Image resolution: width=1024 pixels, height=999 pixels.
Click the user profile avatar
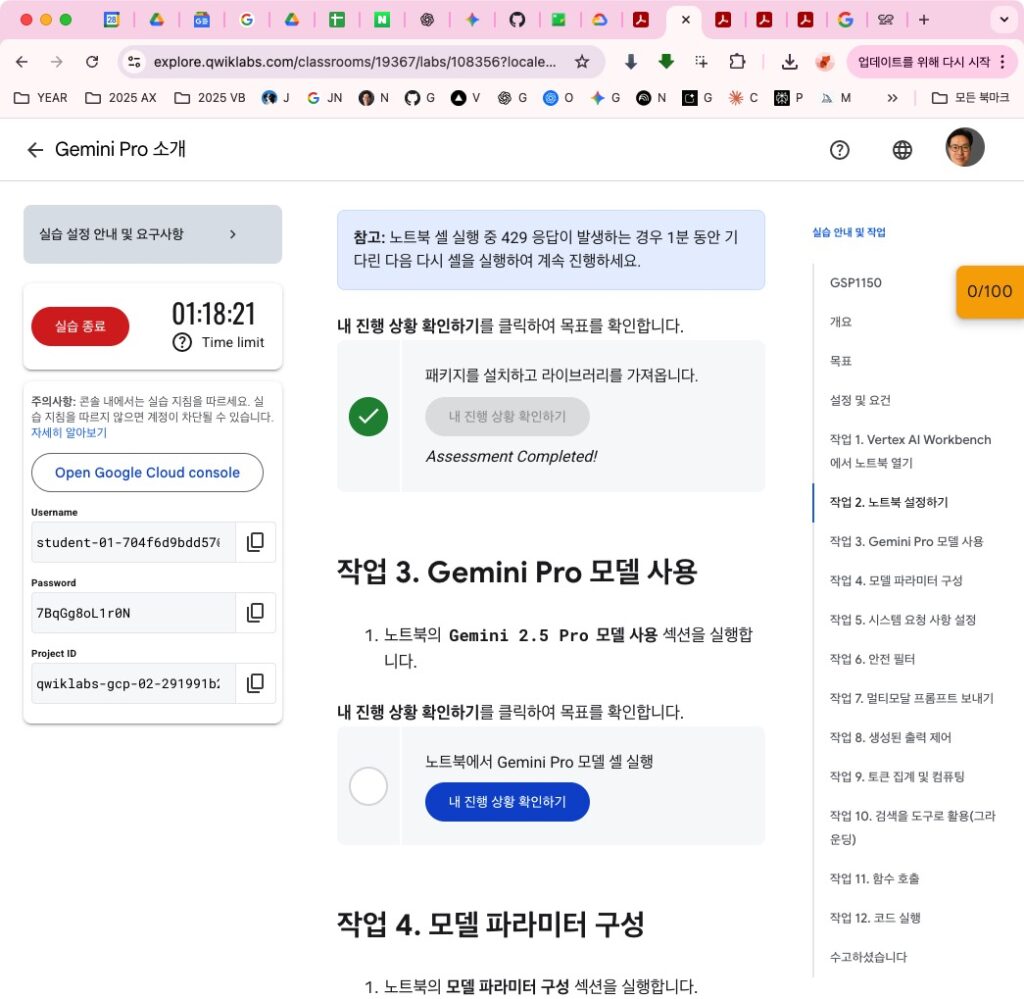964,148
